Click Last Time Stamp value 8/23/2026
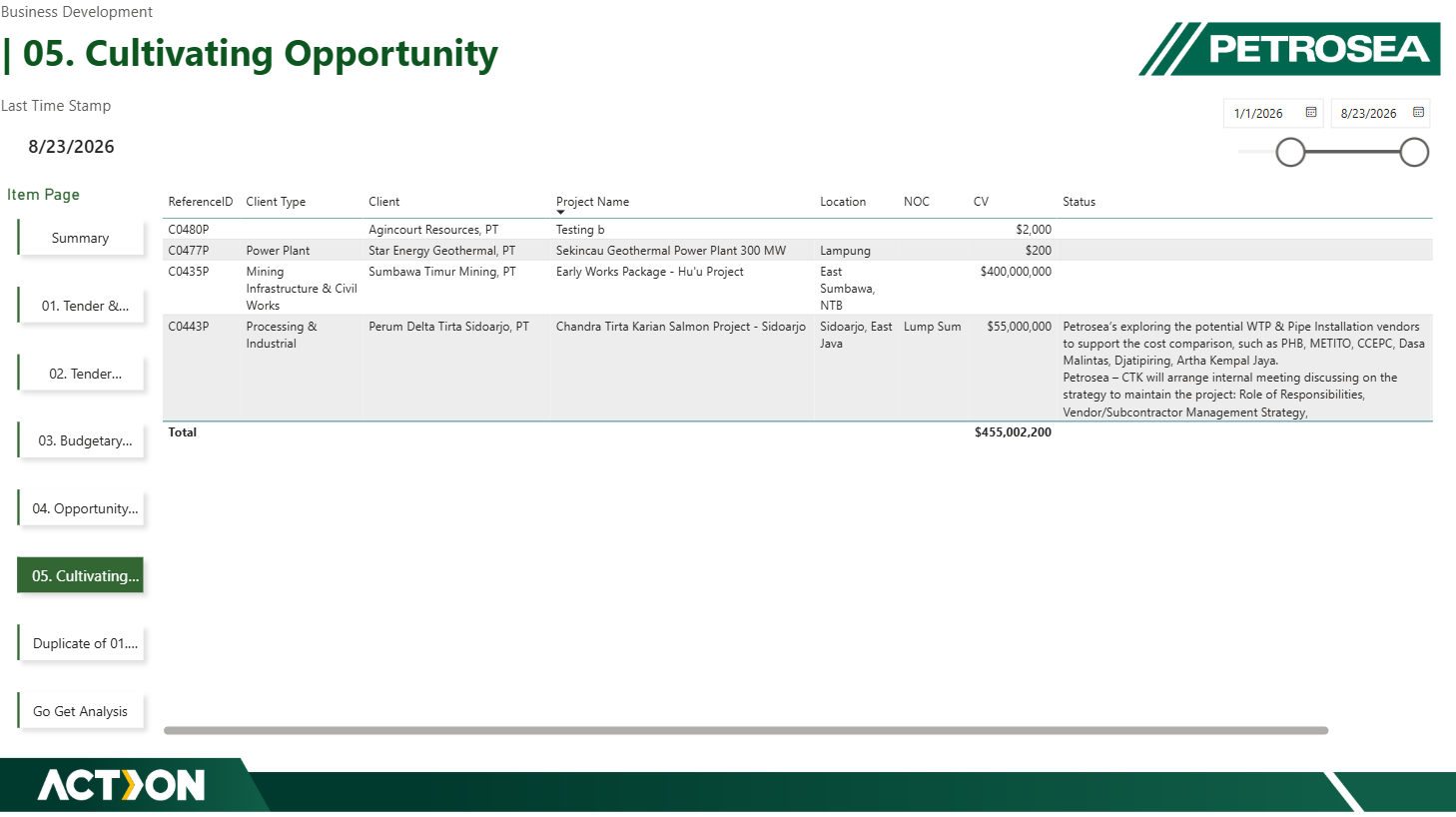The height and width of the screenshot is (817, 1456). click(71, 147)
